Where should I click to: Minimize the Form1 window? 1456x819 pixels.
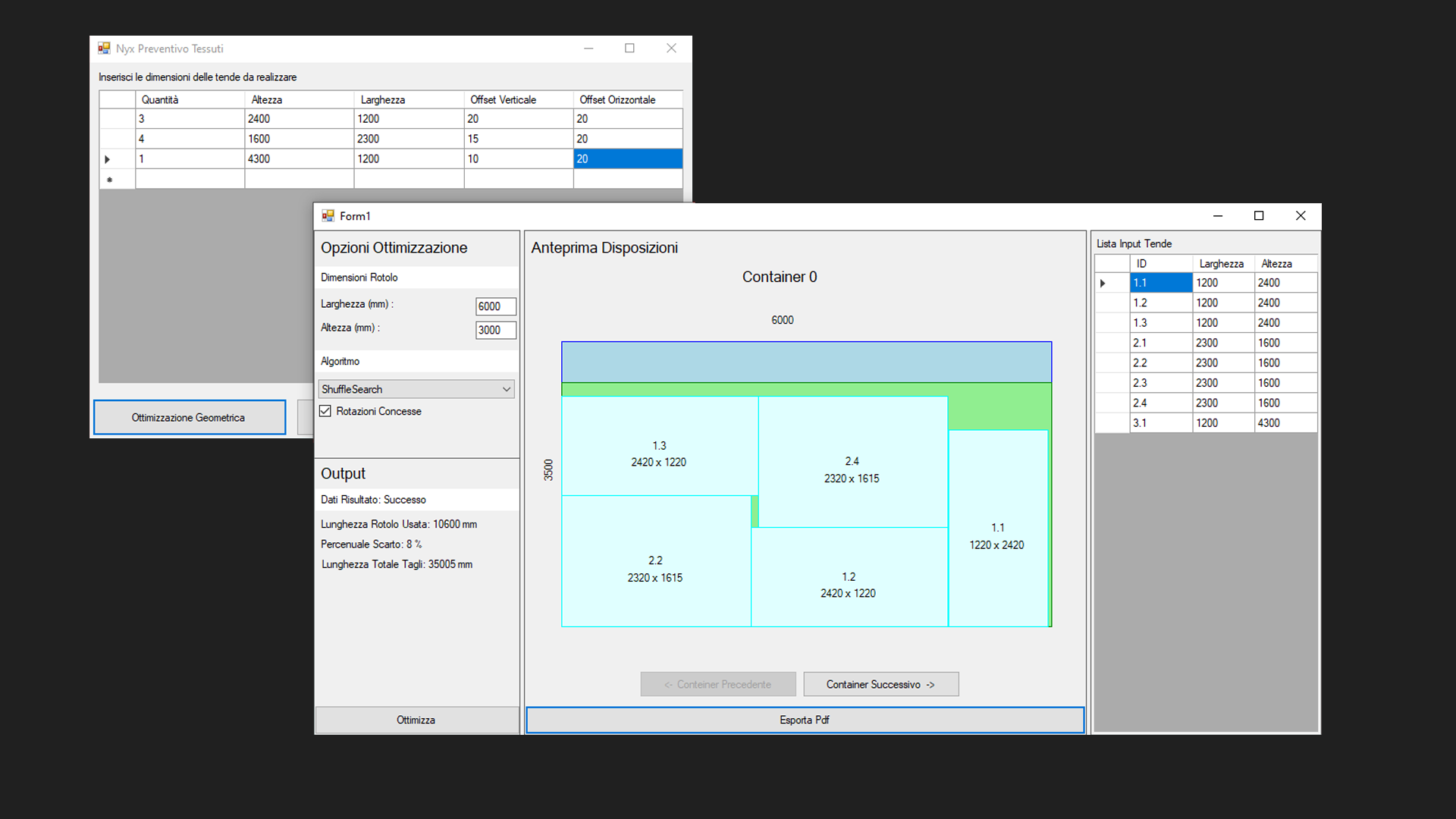(1218, 216)
